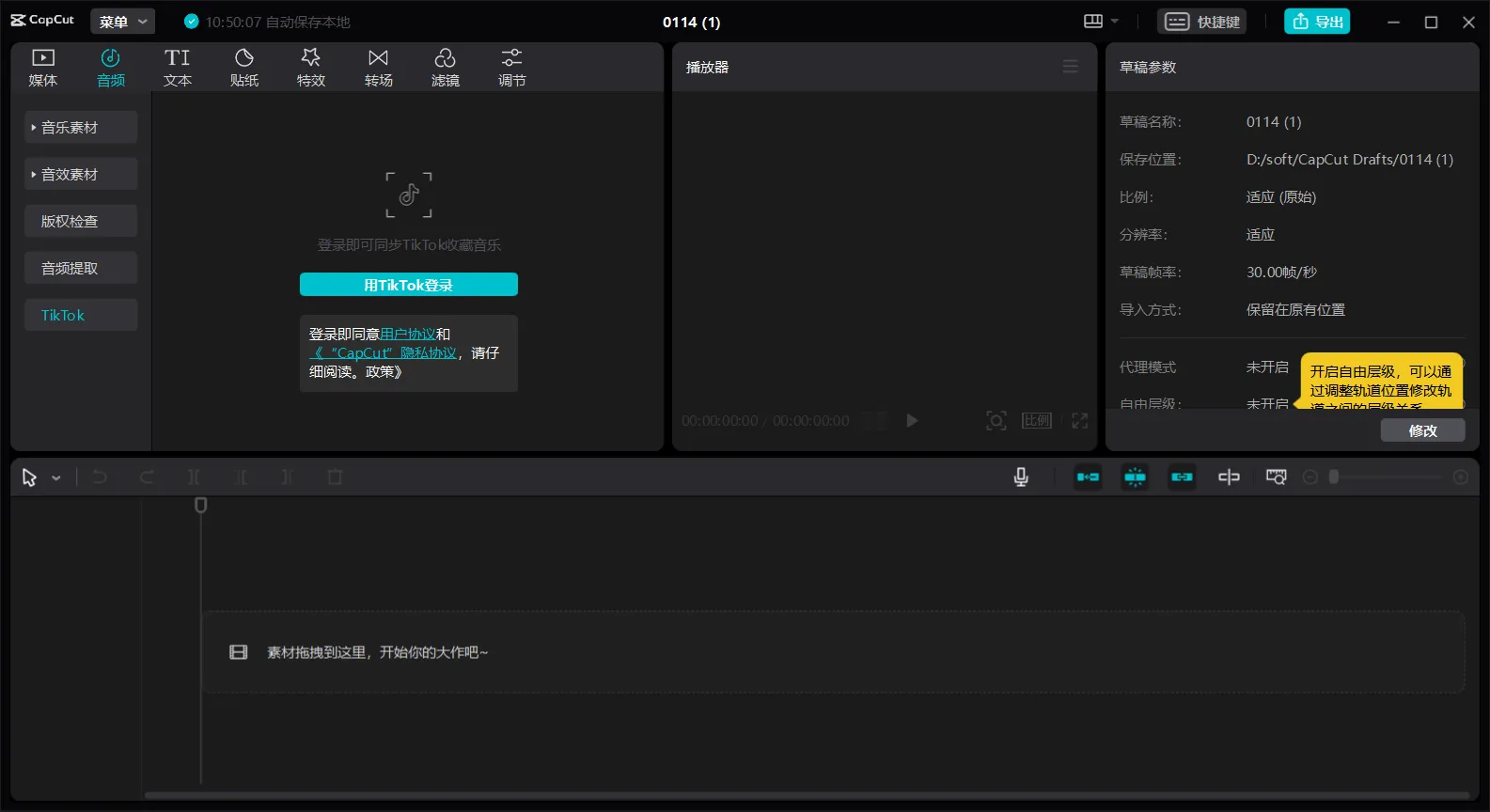Open the Stickers (贴纸) panel
The height and width of the screenshot is (812, 1490).
point(244,68)
